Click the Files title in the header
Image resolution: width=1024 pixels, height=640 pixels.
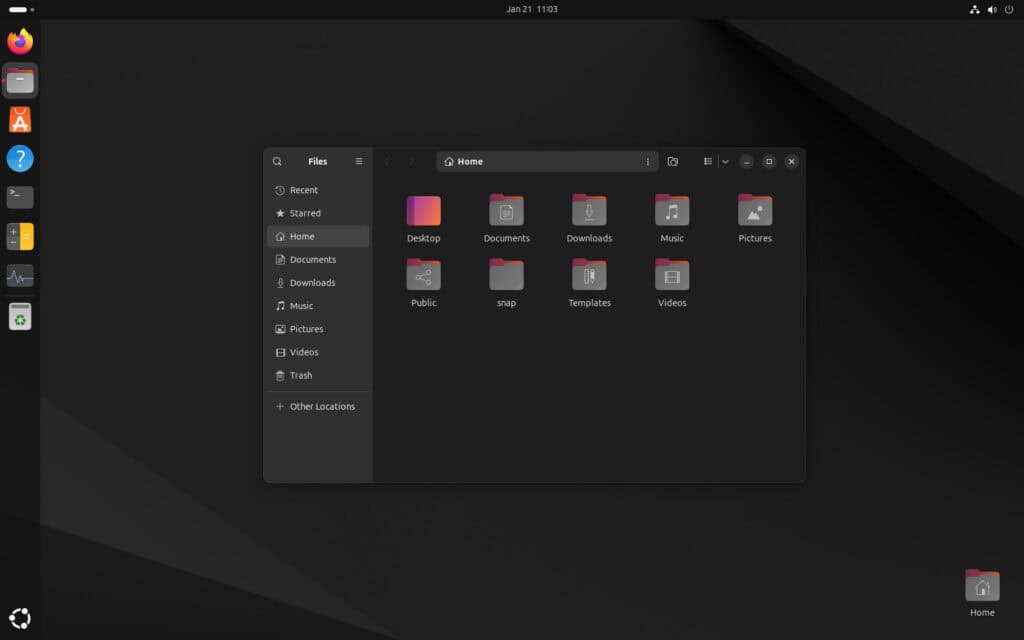click(x=318, y=161)
